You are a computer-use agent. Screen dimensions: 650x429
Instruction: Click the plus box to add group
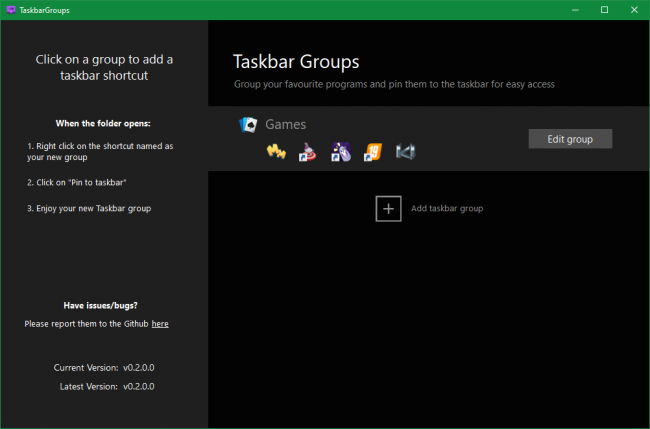point(388,208)
